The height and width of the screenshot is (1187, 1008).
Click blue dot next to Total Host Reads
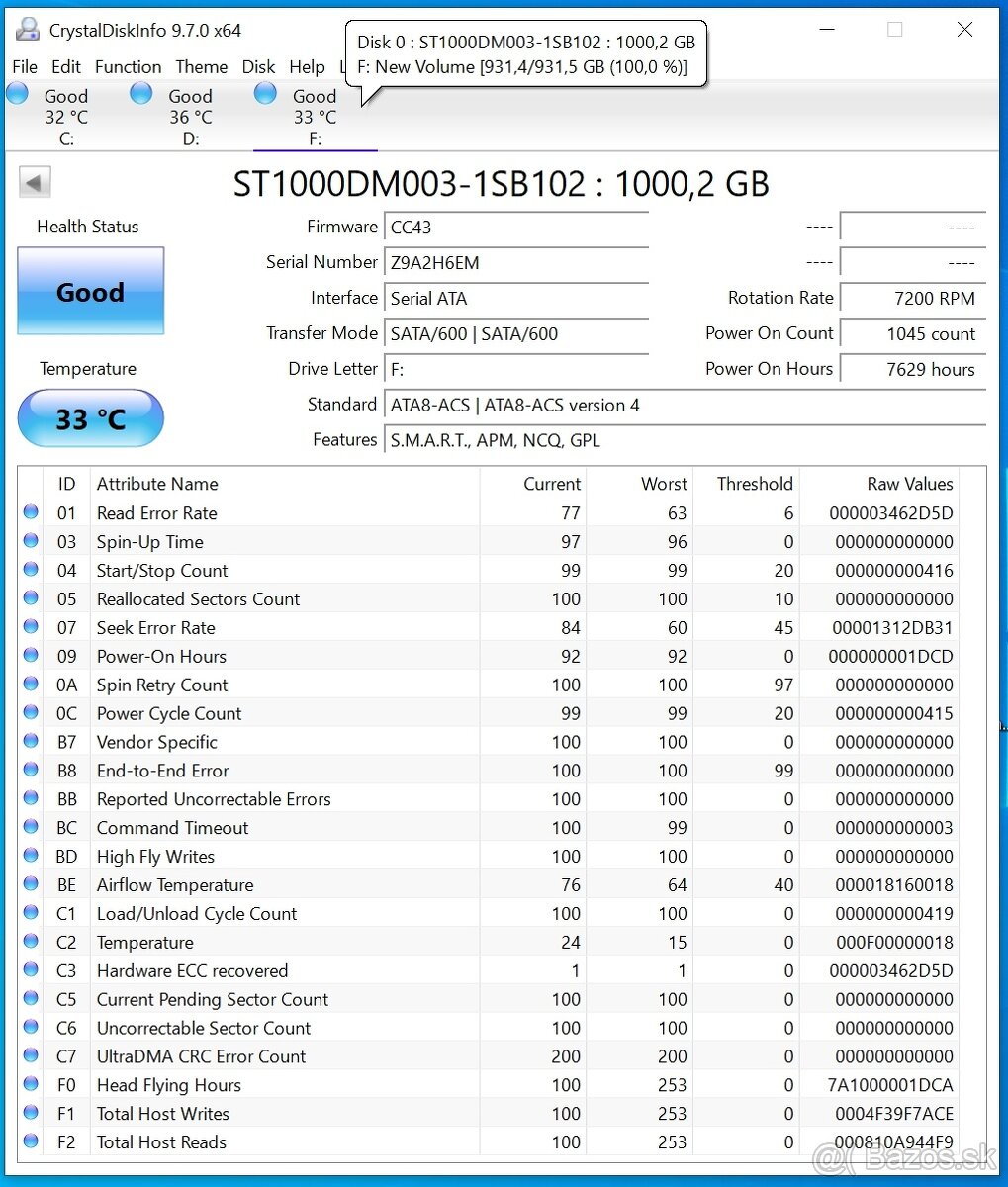(x=30, y=1141)
